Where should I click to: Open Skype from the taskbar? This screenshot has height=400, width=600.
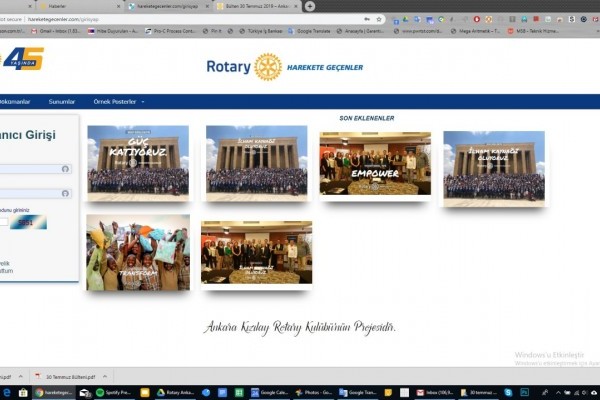[508, 392]
